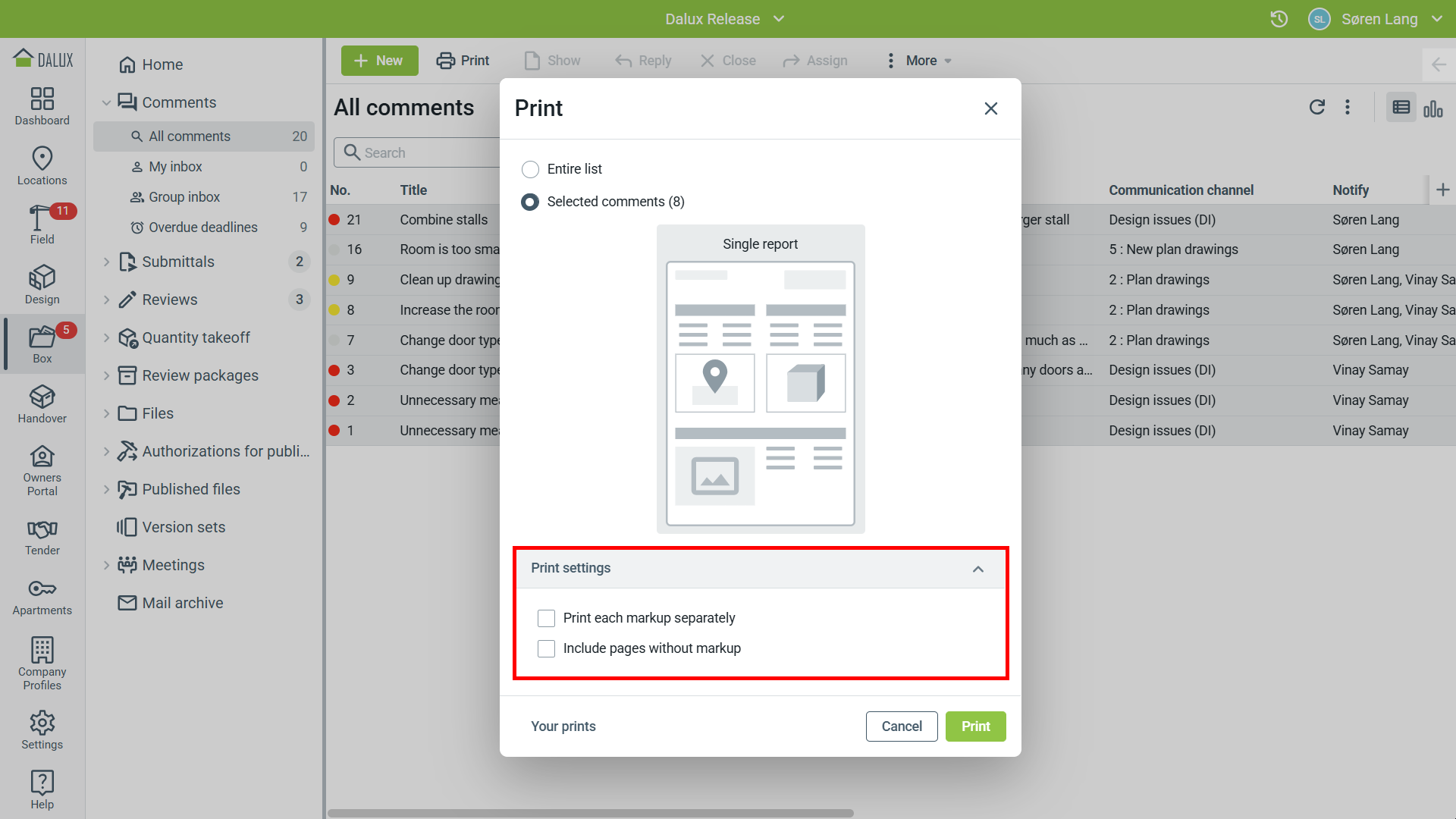
Task: Close the Print dialog
Action: 991,108
